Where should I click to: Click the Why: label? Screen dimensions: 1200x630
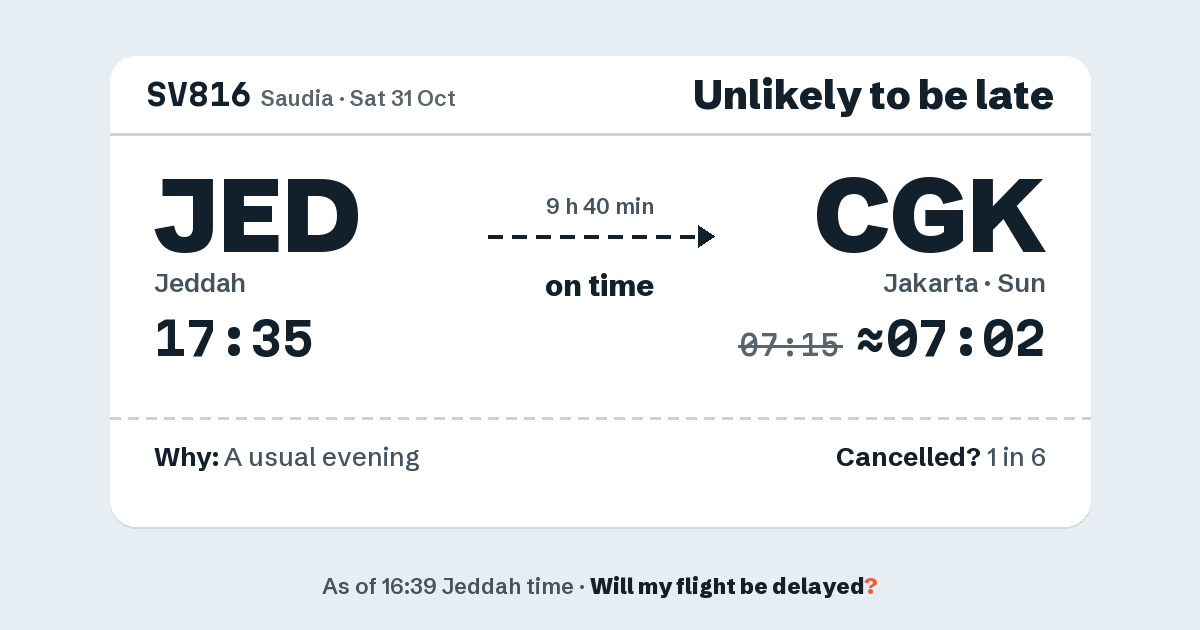click(x=186, y=458)
